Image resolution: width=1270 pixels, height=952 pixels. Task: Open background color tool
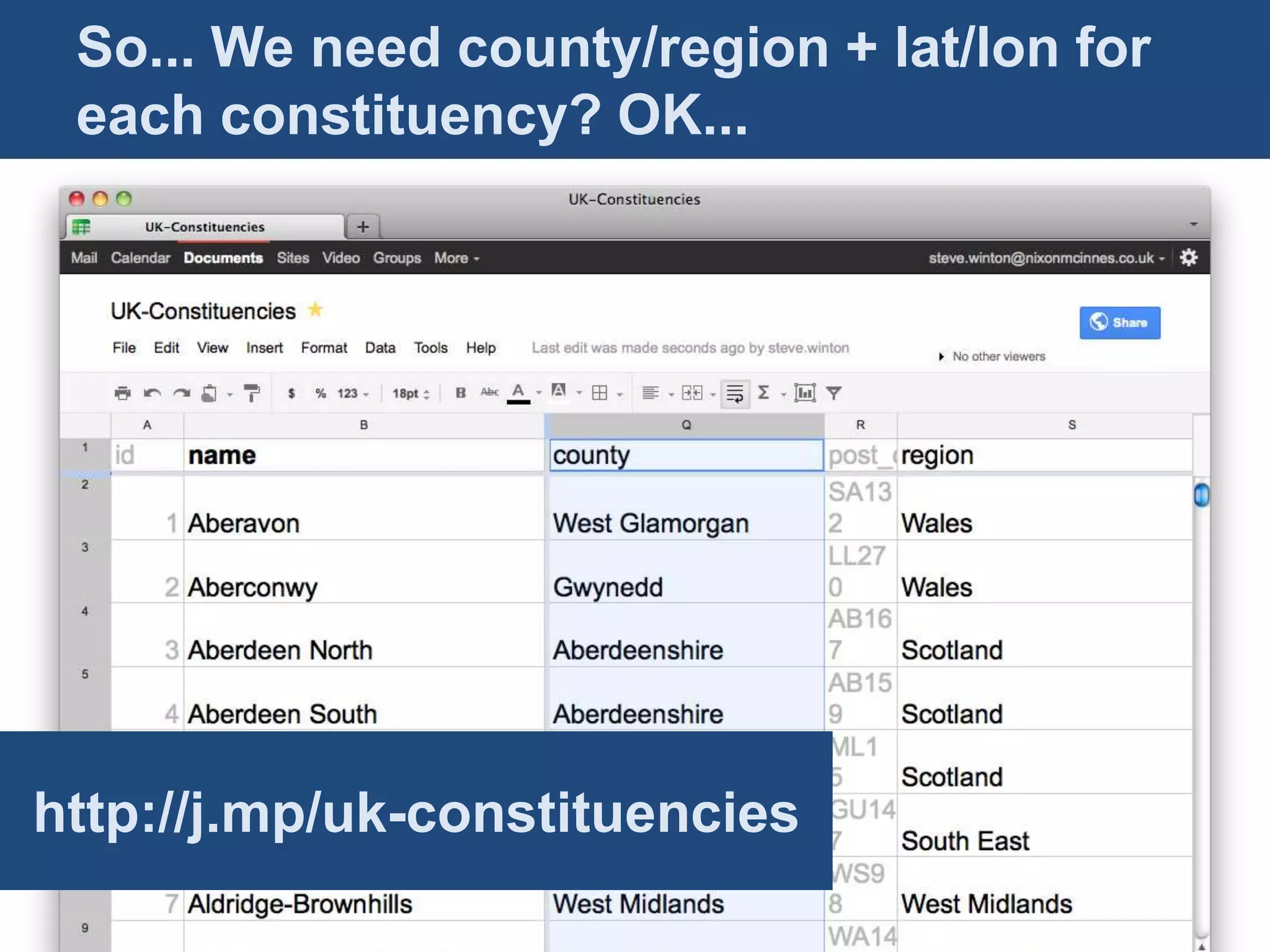pyautogui.click(x=559, y=391)
